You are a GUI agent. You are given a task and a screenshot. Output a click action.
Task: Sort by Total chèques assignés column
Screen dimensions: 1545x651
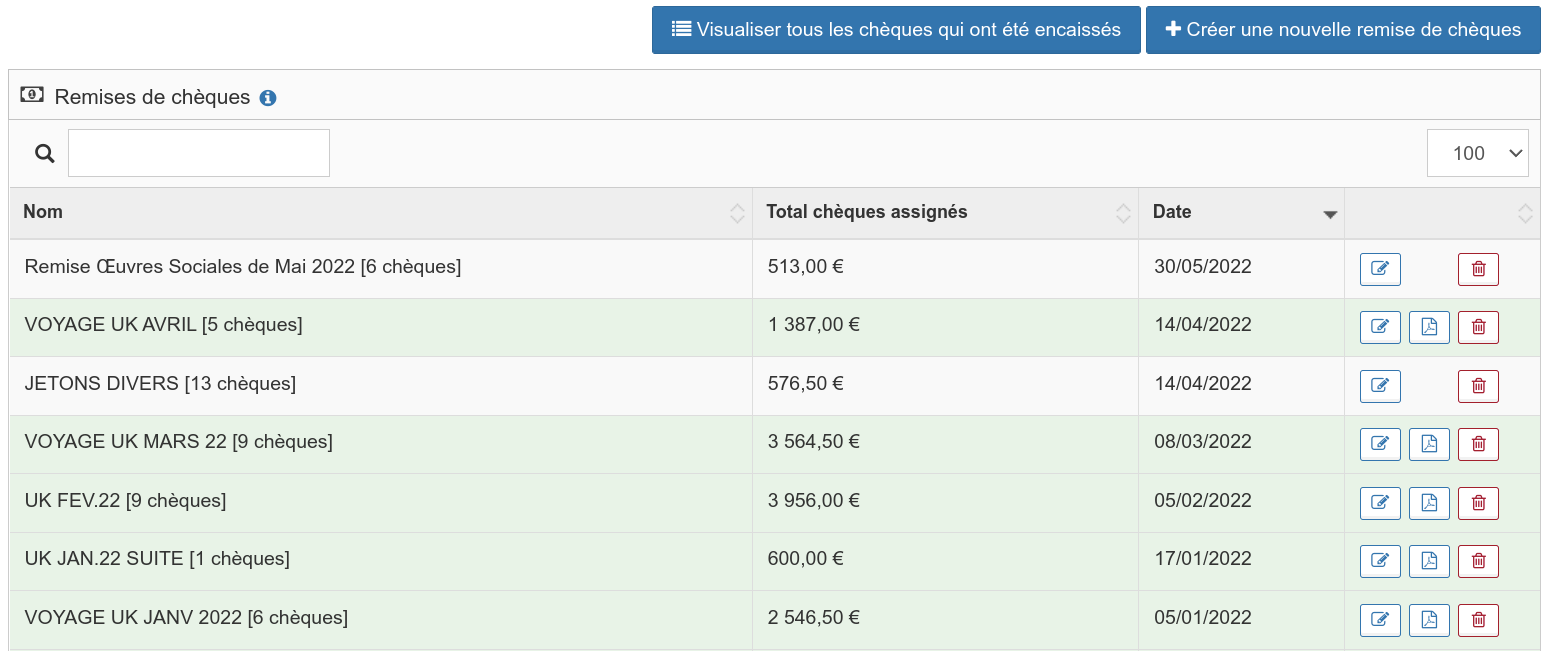point(944,212)
